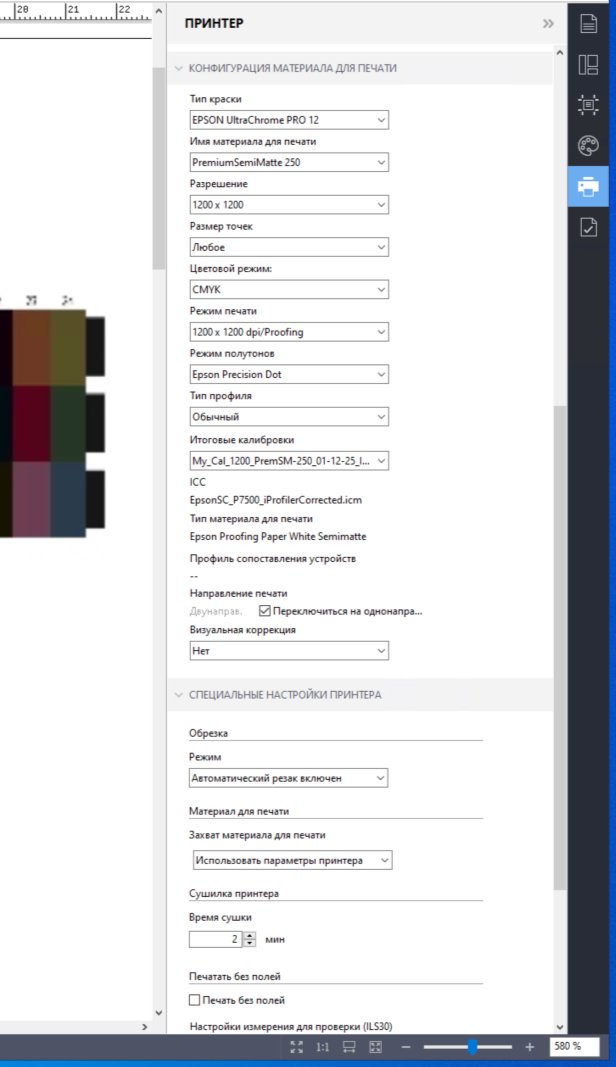
Task: Click the Время сушки value field
Action: click(216, 939)
